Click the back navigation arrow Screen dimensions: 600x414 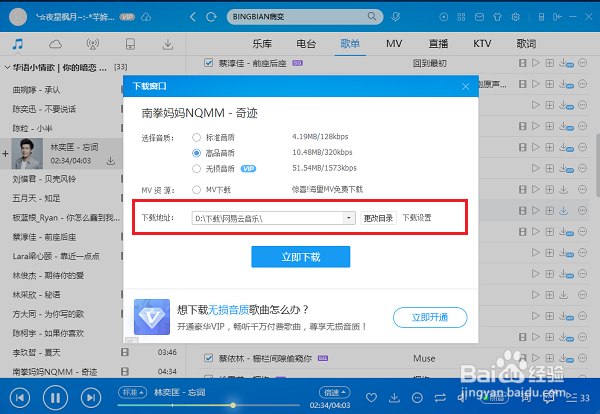pos(193,17)
